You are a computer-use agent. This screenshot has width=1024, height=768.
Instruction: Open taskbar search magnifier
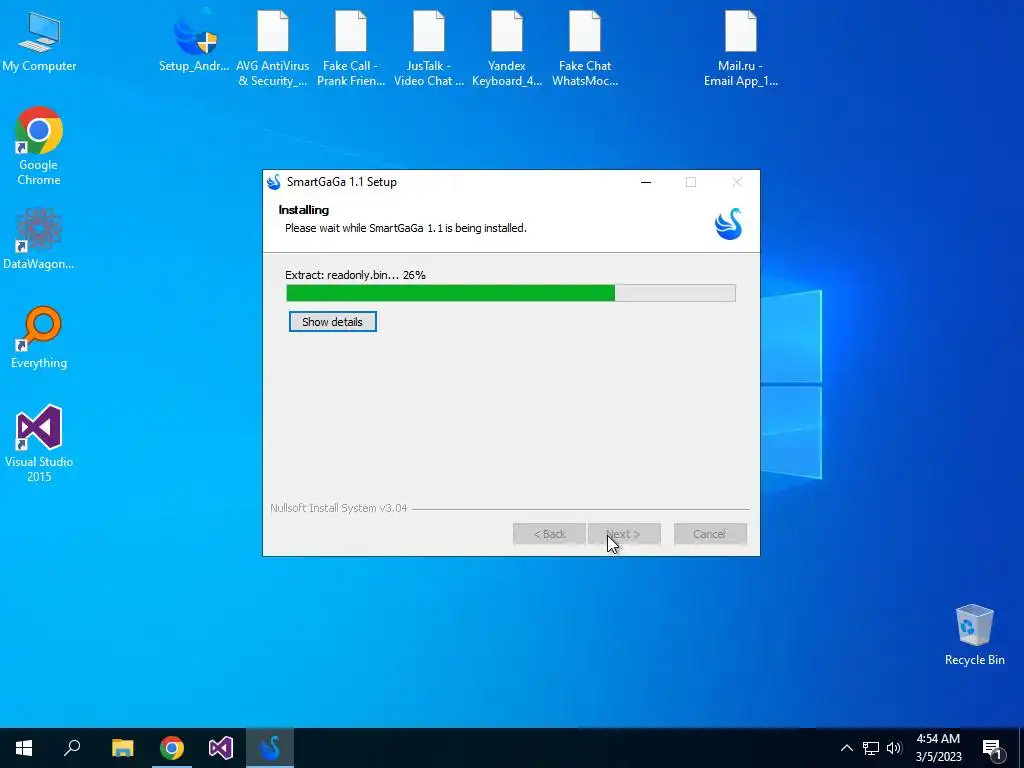click(72, 748)
